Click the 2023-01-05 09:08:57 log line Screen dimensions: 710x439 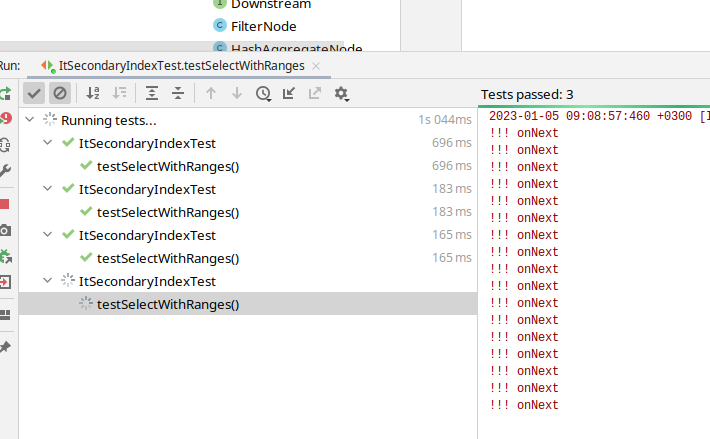pyautogui.click(x=600, y=116)
